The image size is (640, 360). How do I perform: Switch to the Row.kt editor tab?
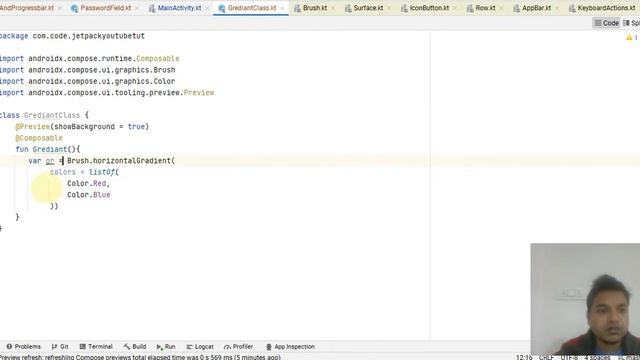pos(485,8)
